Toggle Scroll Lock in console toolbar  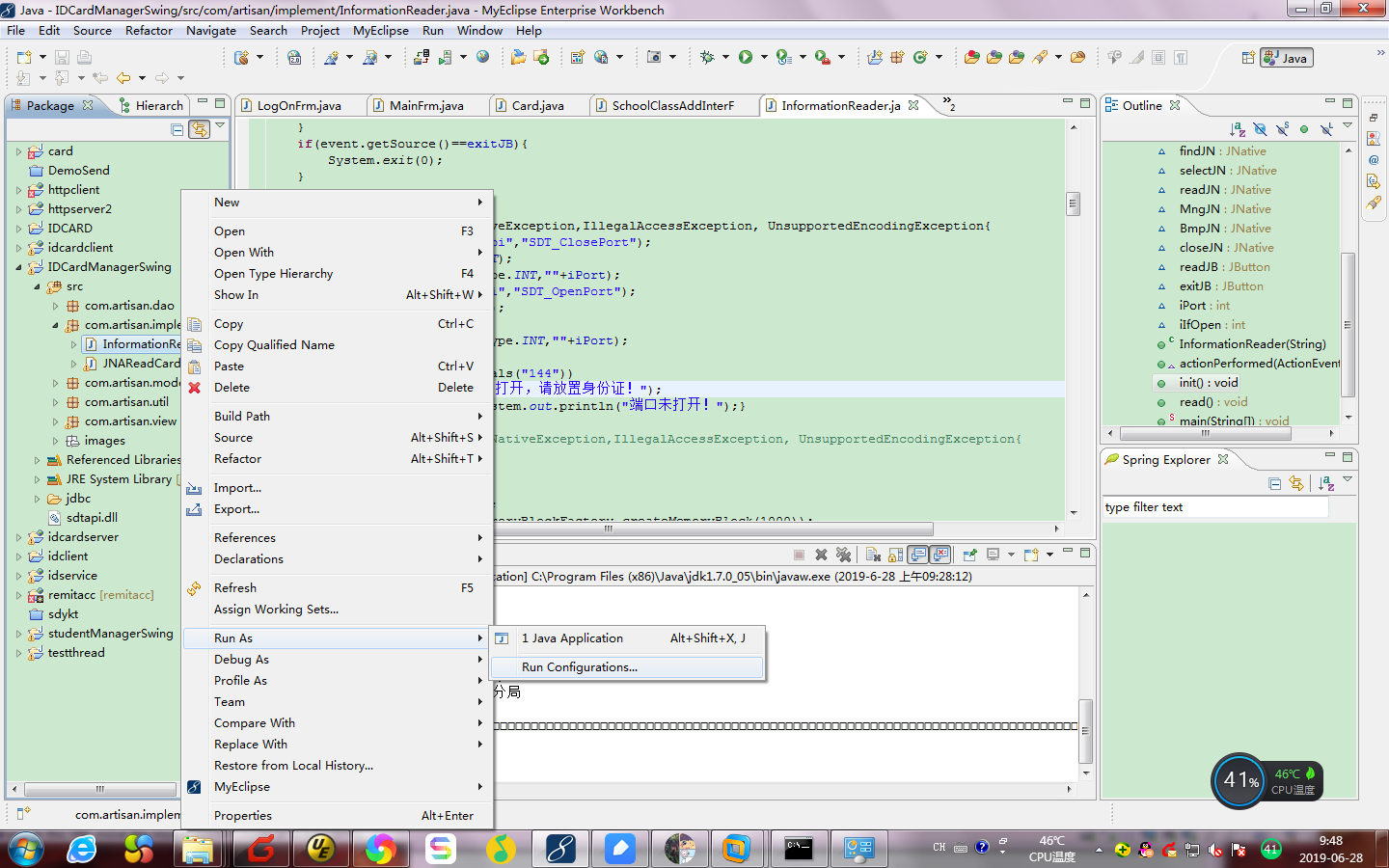896,555
